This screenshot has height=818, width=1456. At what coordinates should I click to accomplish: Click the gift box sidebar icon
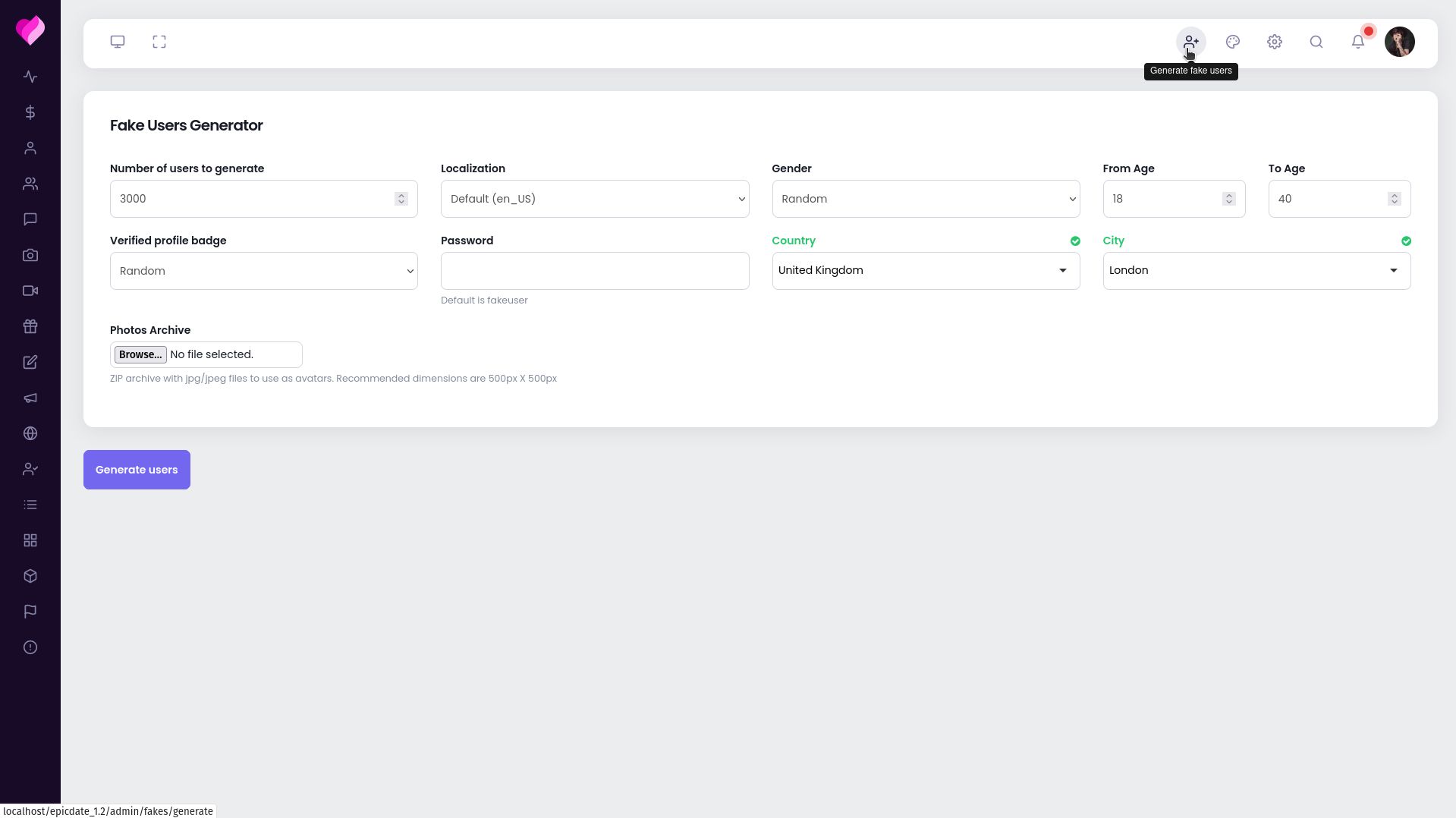(x=30, y=326)
